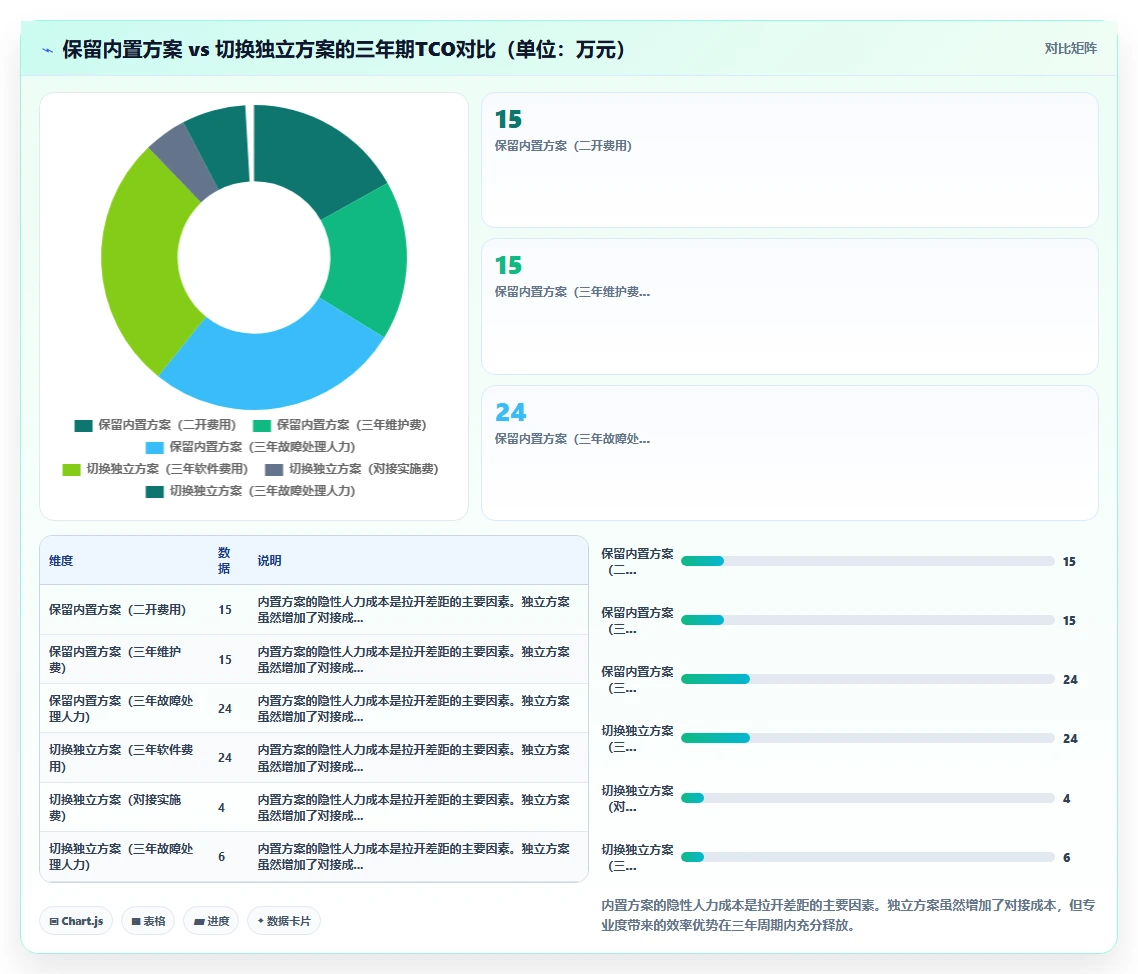Screen dimensions: 1138x974
Task: Click the 保留内置方案 progress bar valued 24
Action: point(867,679)
